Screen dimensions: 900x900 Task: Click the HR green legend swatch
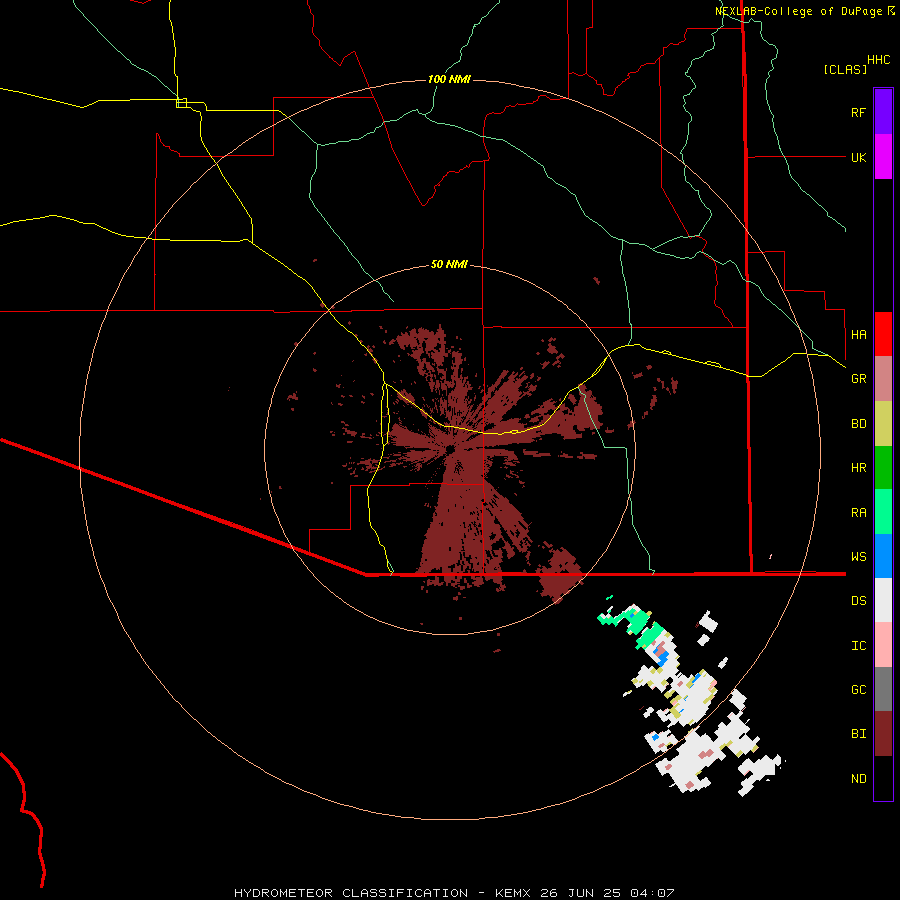tap(883, 468)
